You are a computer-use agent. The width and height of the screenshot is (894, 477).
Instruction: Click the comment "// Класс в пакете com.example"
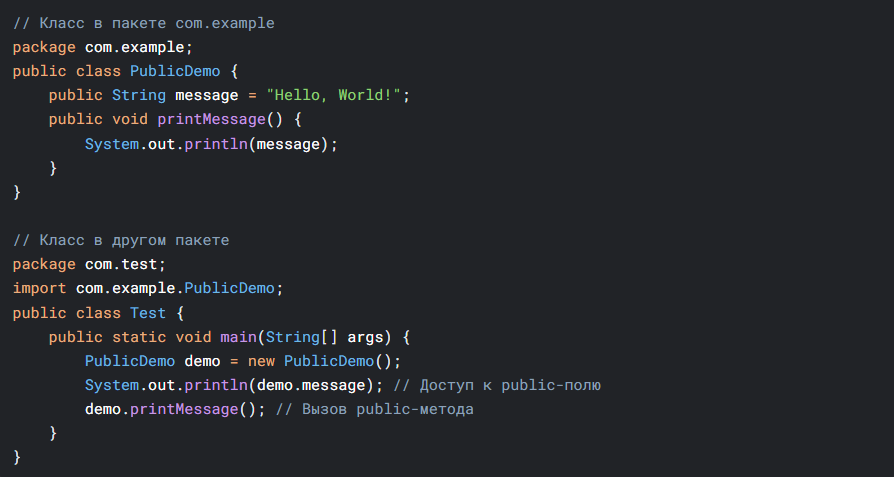(144, 23)
